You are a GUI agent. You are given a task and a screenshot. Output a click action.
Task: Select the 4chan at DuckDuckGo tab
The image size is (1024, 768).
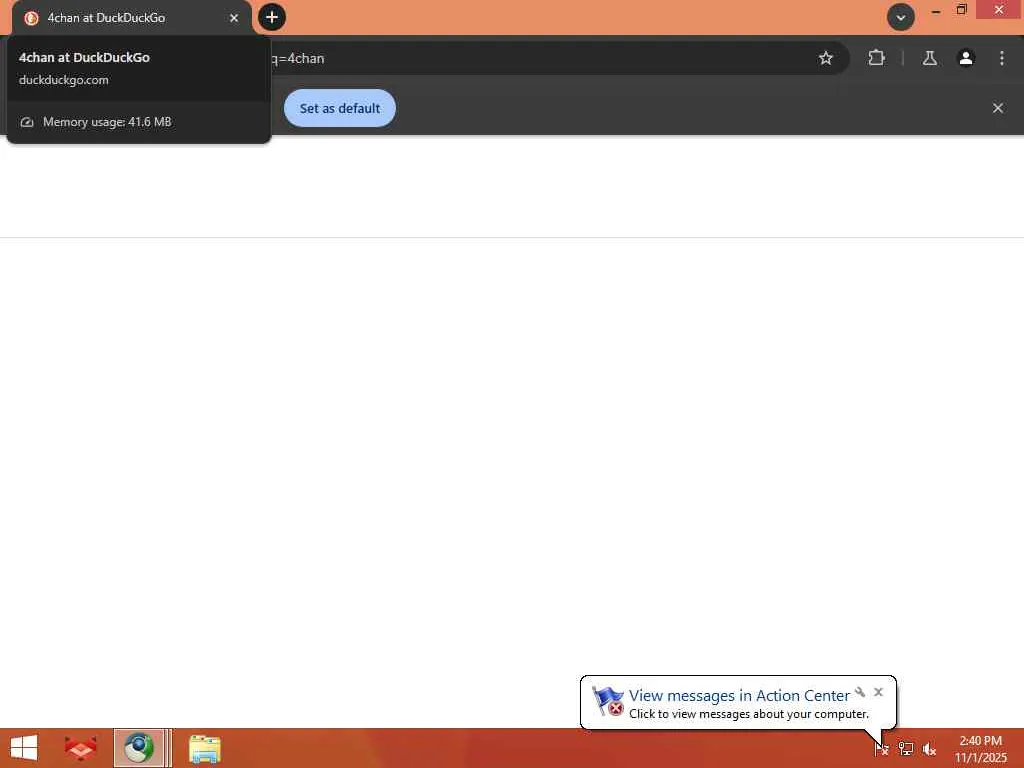[131, 18]
